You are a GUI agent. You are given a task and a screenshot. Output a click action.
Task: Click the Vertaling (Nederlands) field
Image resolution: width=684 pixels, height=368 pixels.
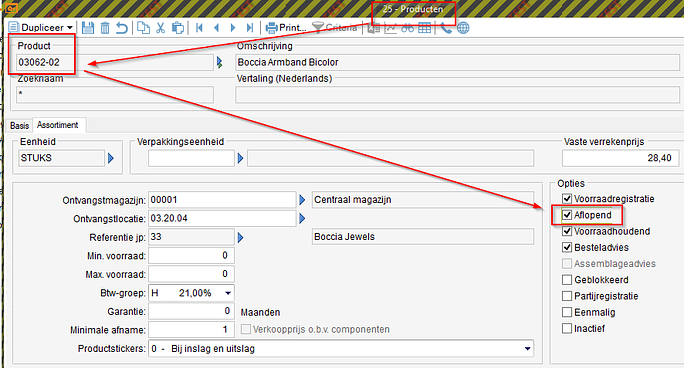[458, 95]
